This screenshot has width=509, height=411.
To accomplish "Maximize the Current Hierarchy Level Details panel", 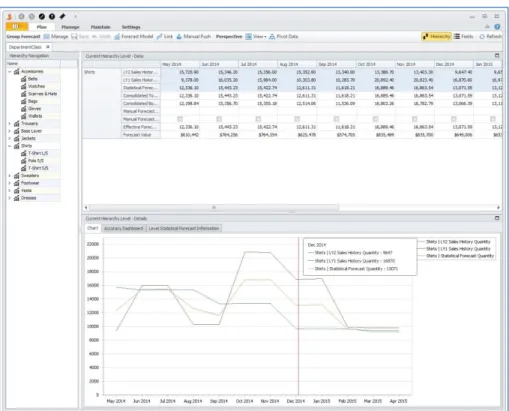I will (x=497, y=218).
